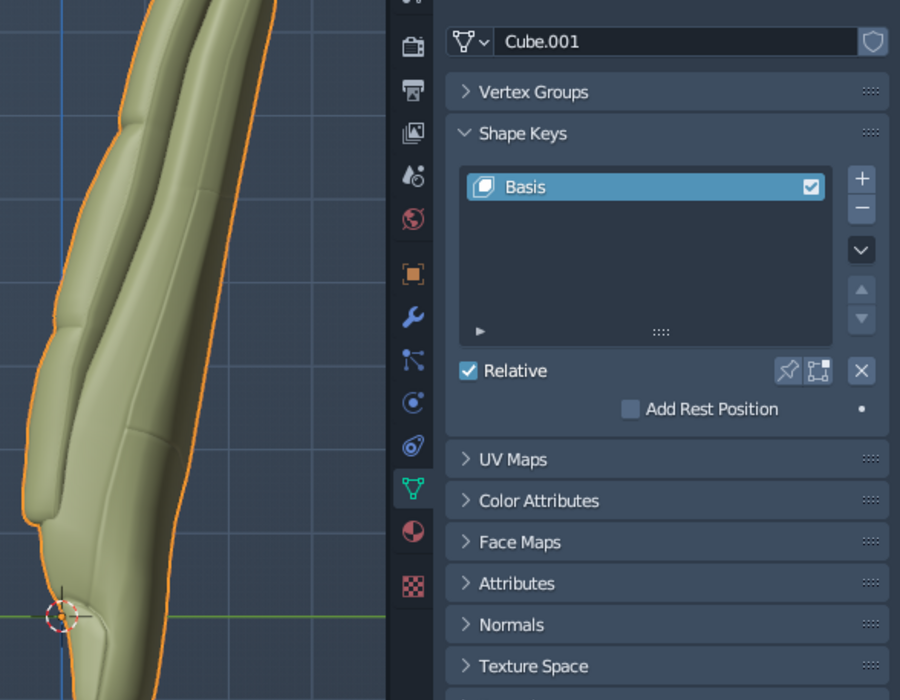This screenshot has width=900, height=700.
Task: Open the Scene properties tab
Action: point(413,176)
